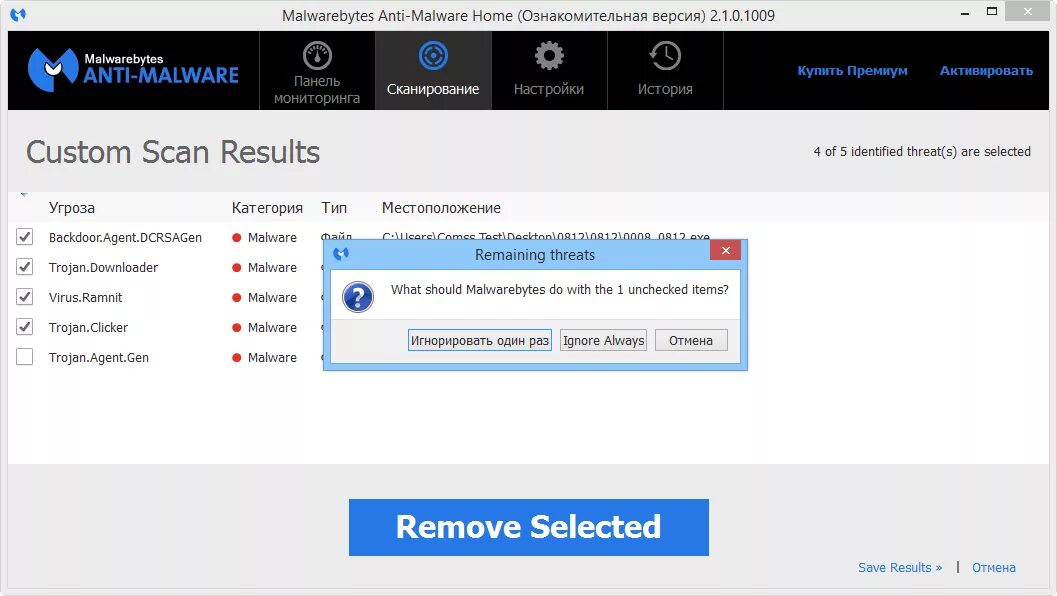The image size is (1057, 596).
Task: Click red Malware dot for Trojan.Clicker row
Action: coord(237,328)
